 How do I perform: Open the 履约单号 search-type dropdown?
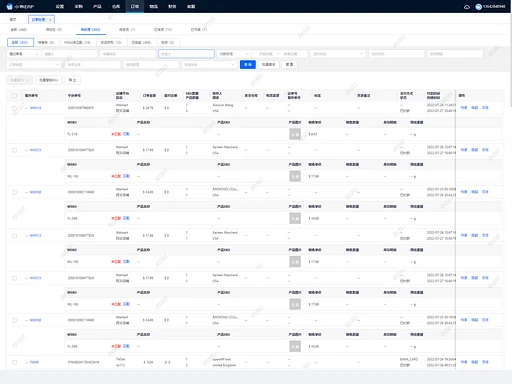23,54
